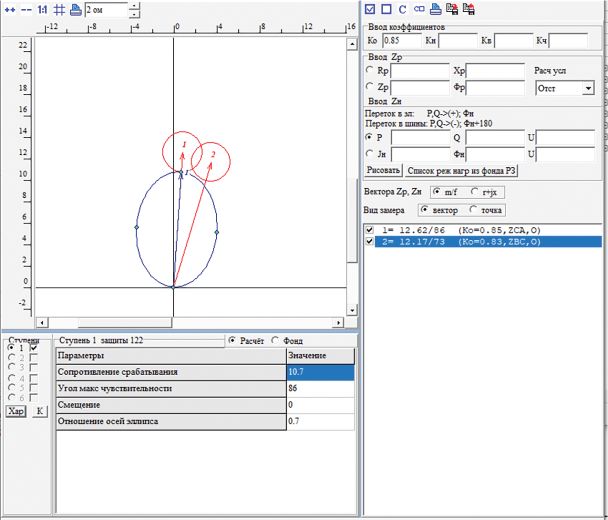Click the first save-list icon in right toolbar
The width and height of the screenshot is (608, 520).
[x=452, y=9]
